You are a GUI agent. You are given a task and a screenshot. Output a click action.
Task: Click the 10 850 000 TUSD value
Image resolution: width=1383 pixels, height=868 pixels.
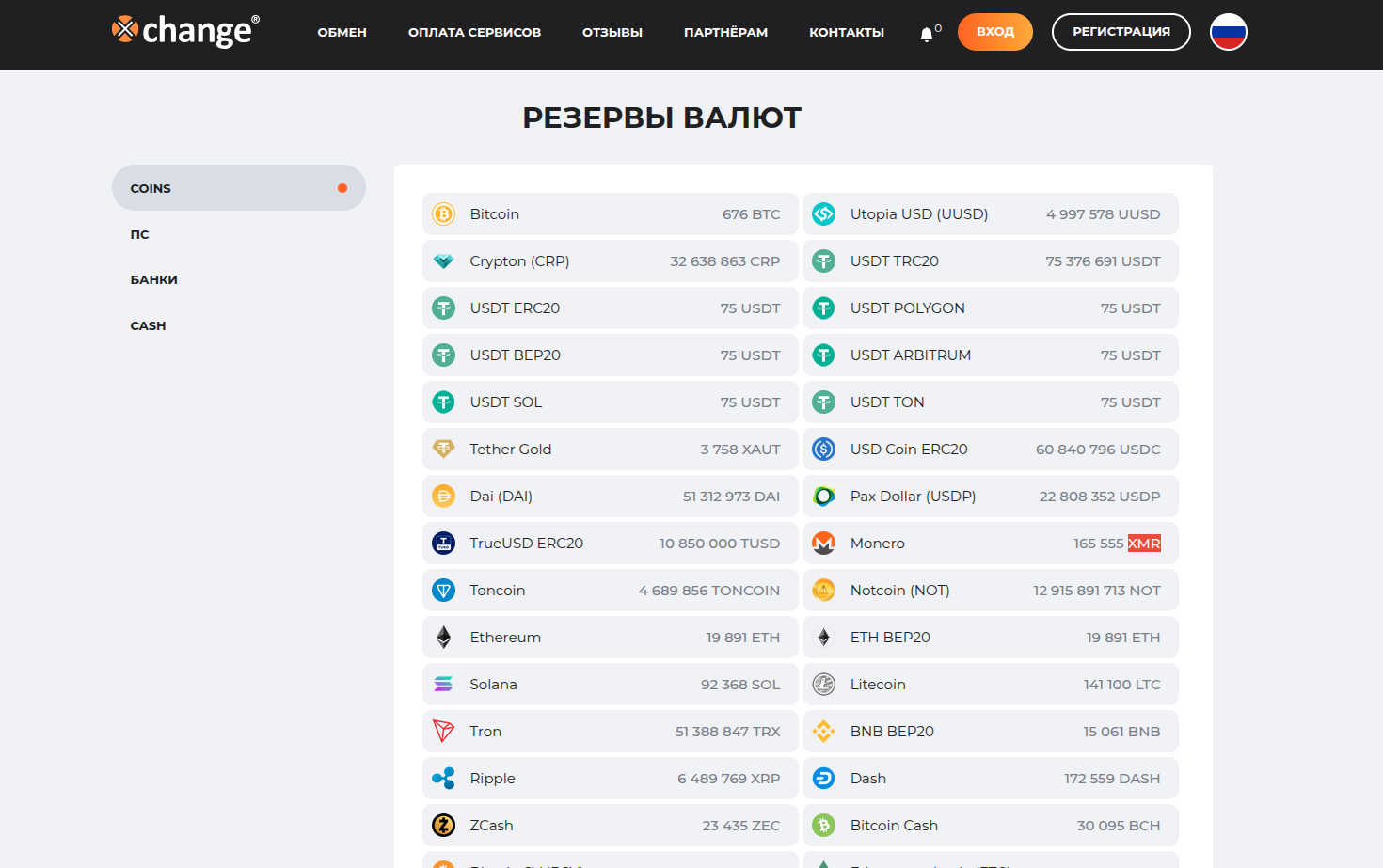pyautogui.click(x=720, y=544)
